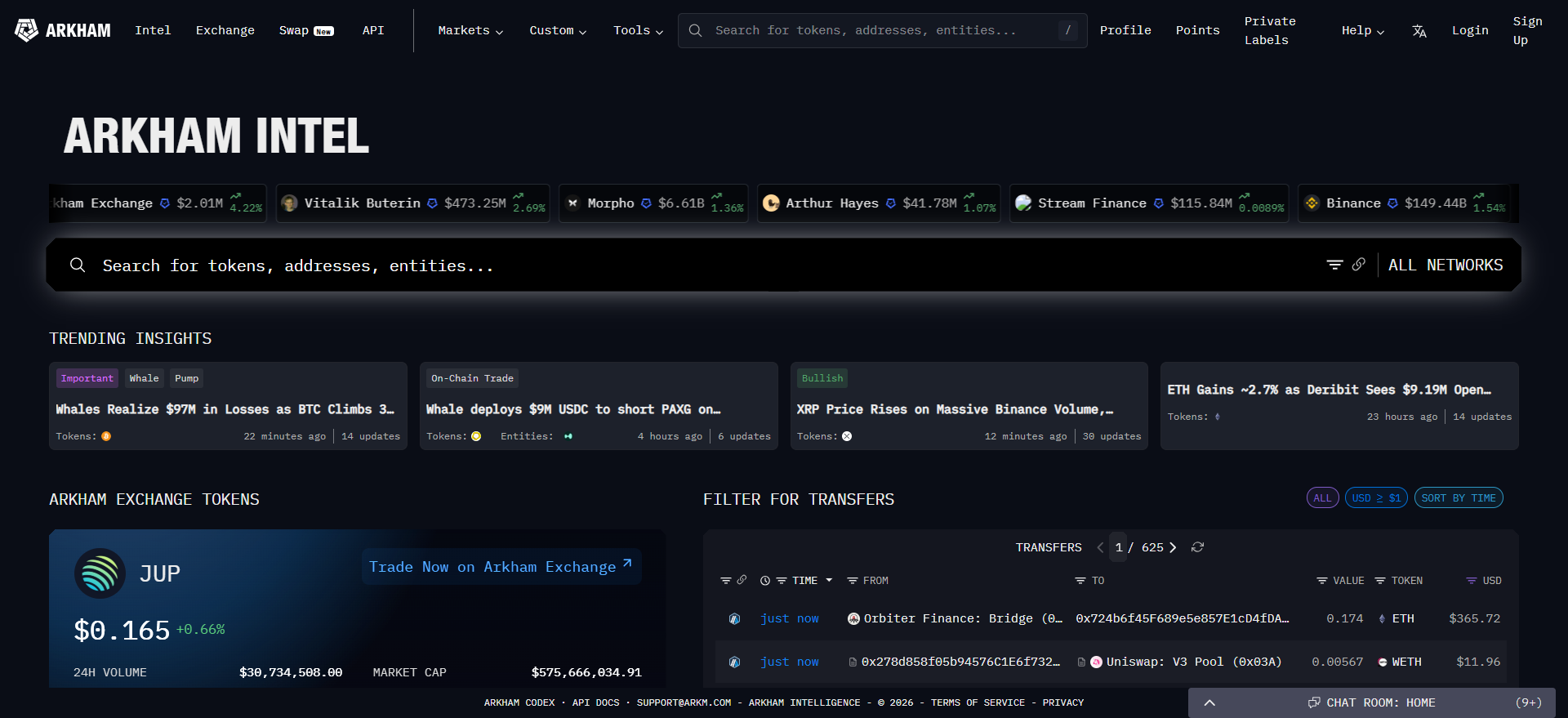Click the XRP token icon in Bullish insight
Image resolution: width=1568 pixels, height=718 pixels.
pos(847,436)
